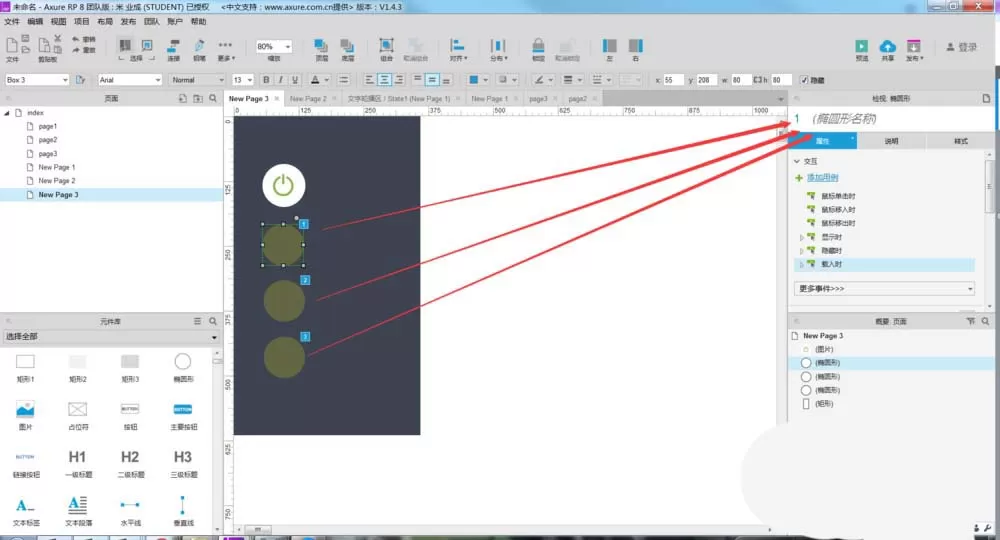Align text to top
This screenshot has height=540, width=1000.
(417, 80)
